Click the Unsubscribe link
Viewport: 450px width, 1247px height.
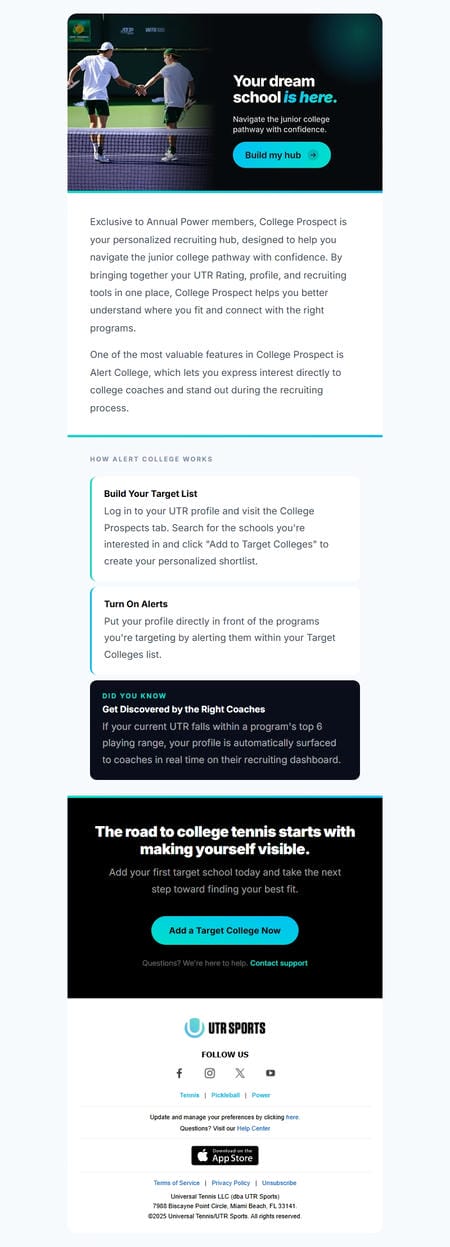click(279, 1183)
